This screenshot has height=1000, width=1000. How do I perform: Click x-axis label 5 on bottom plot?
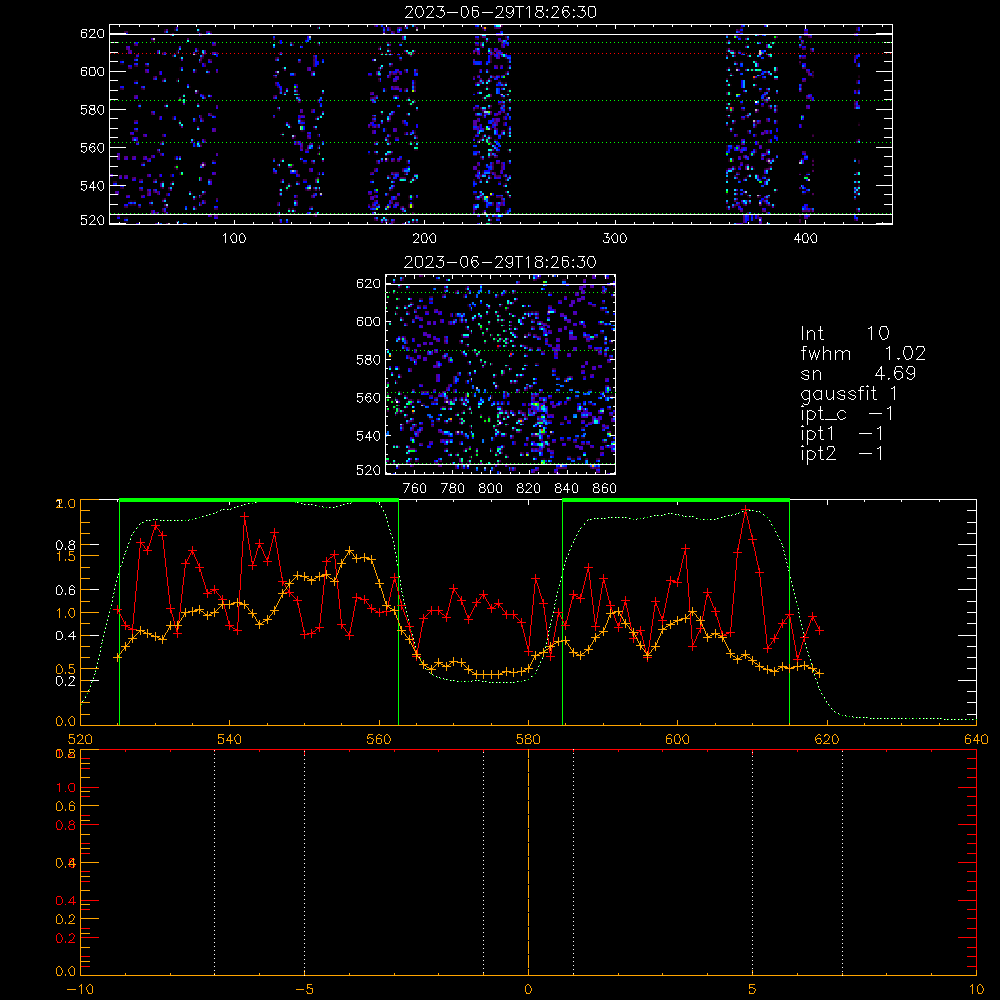(x=753, y=990)
